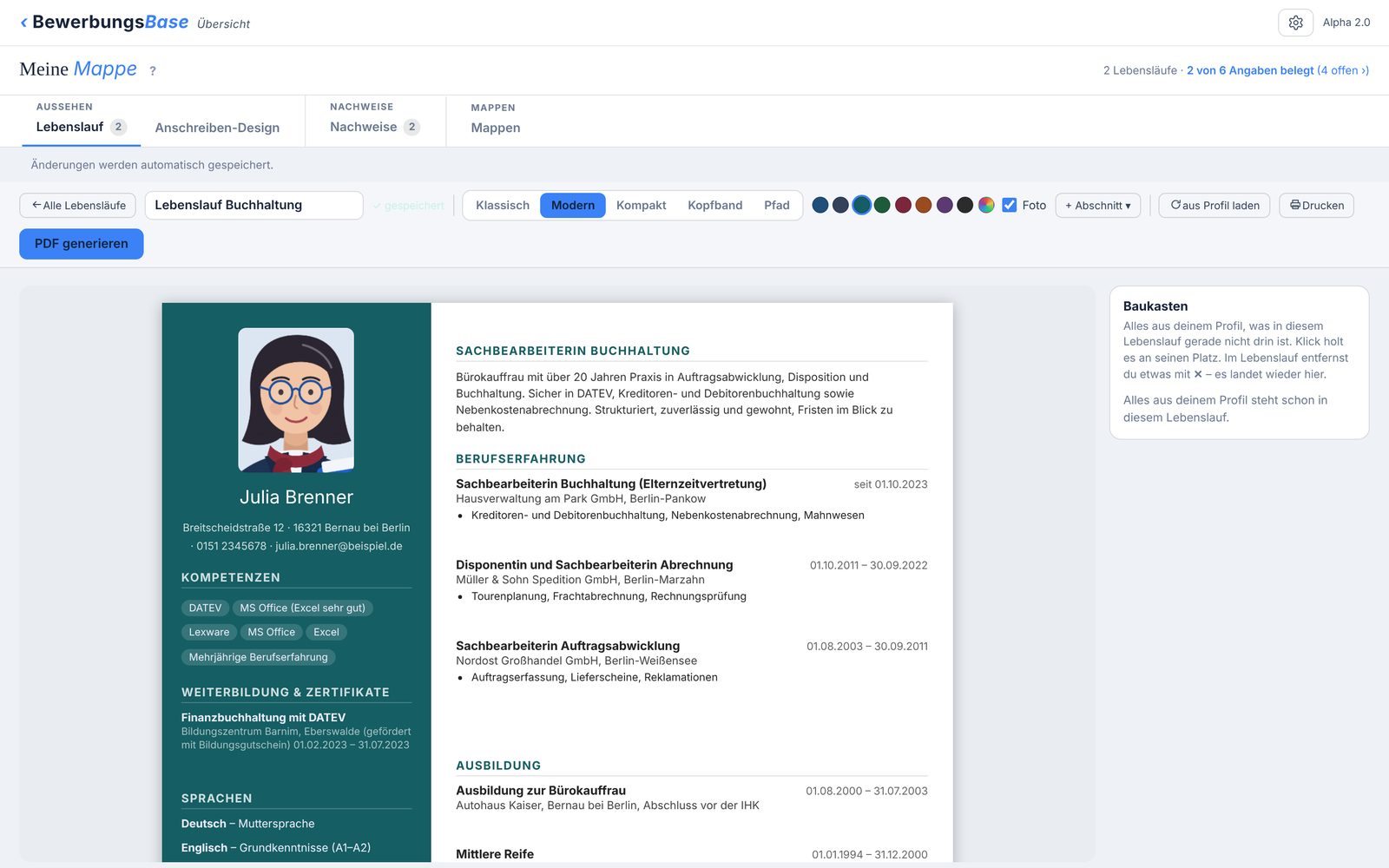Image resolution: width=1389 pixels, height=868 pixels.
Task: Go to the Mappen tab
Action: pos(496,128)
